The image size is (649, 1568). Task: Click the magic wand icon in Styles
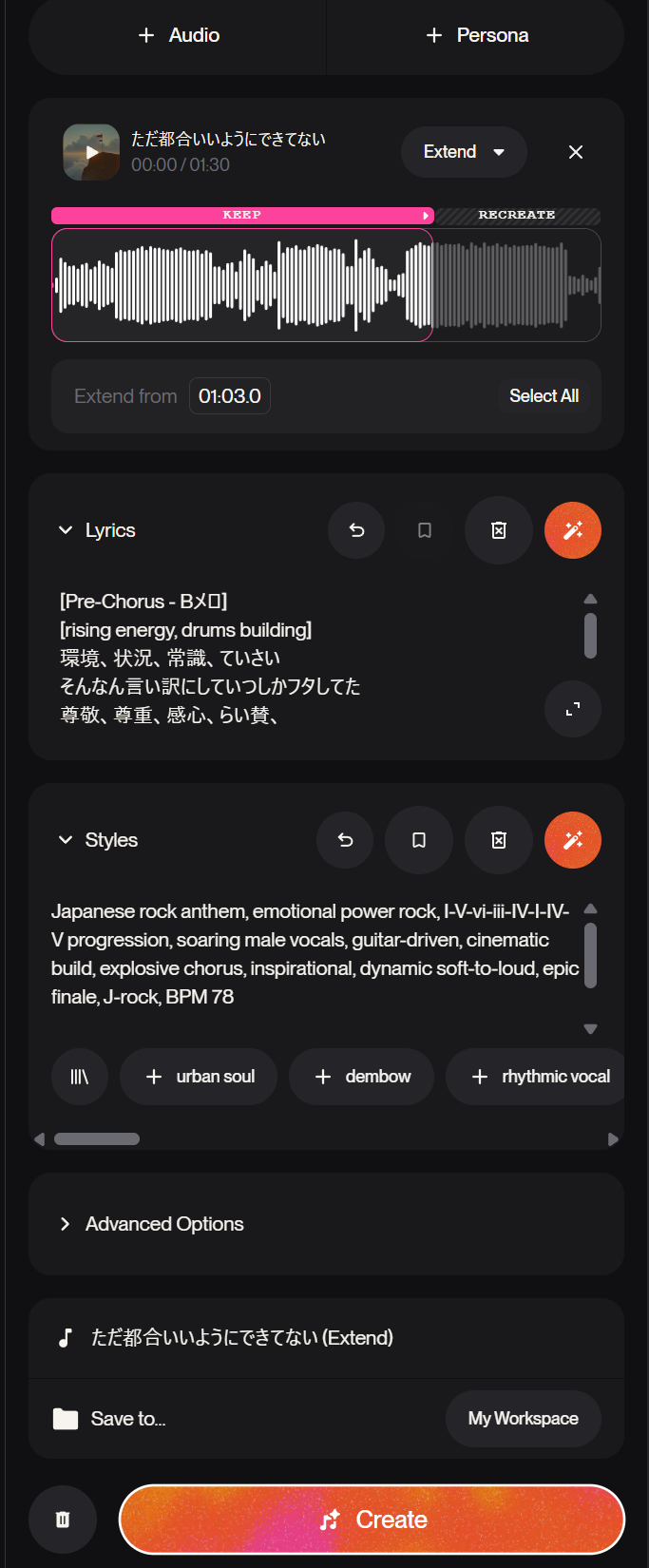click(x=572, y=840)
